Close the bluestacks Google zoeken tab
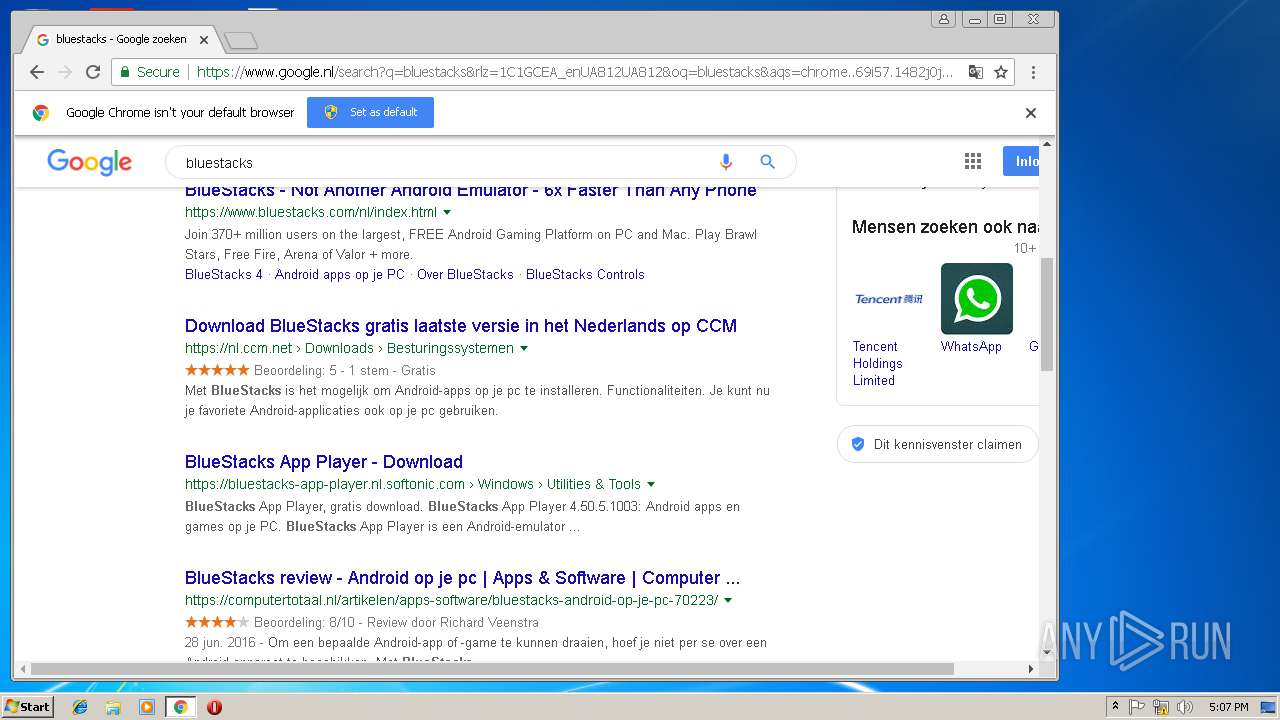 (x=204, y=40)
